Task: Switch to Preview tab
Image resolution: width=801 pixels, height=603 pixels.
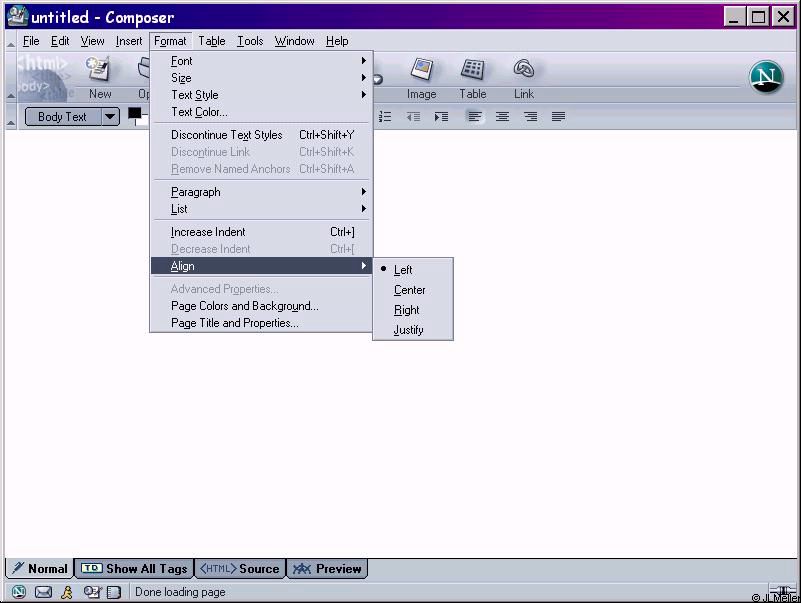Action: (327, 569)
